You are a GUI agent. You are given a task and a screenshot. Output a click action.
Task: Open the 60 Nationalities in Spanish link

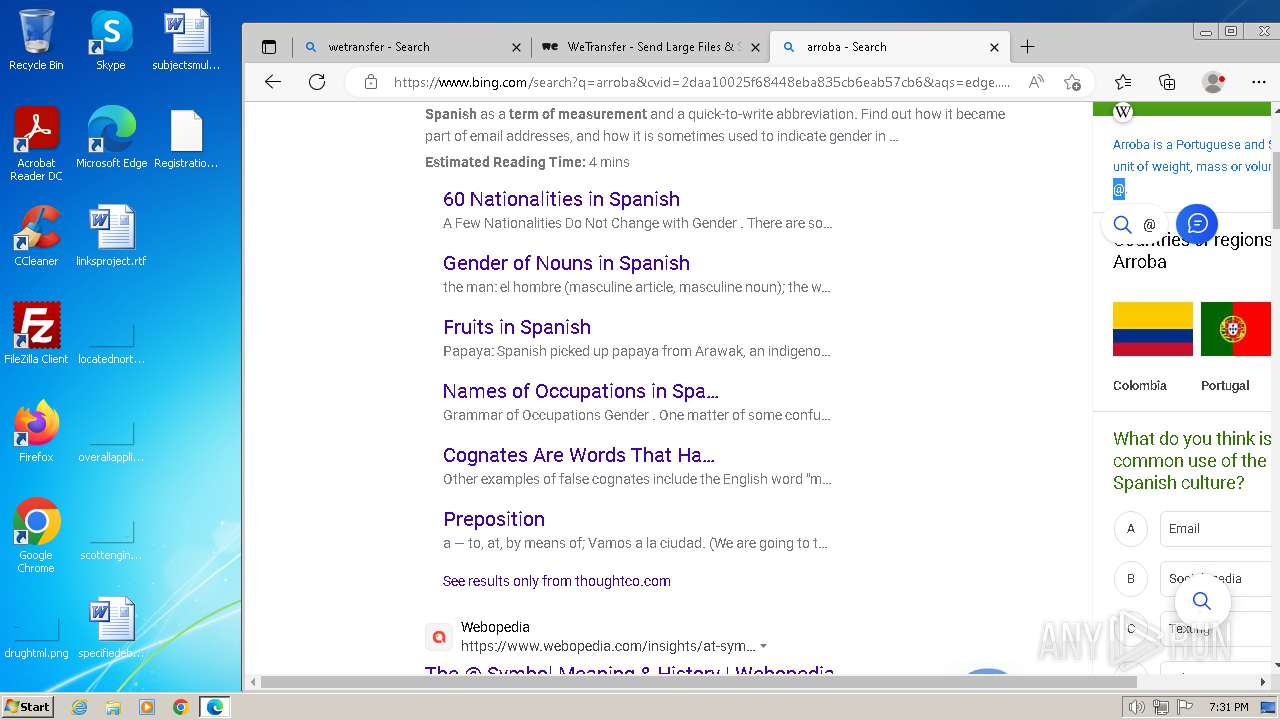click(x=561, y=199)
